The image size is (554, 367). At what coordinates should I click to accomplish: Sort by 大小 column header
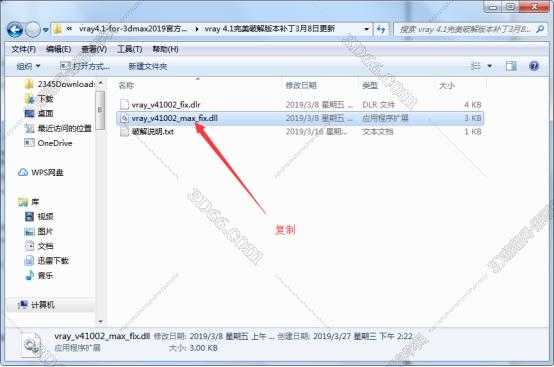(x=447, y=85)
